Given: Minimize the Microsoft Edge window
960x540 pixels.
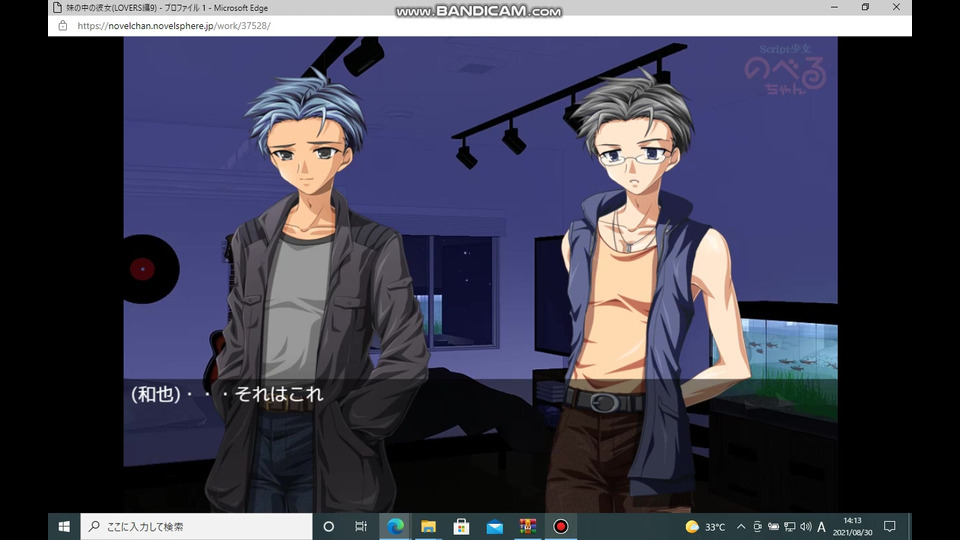Looking at the screenshot, I should click(x=834, y=7).
